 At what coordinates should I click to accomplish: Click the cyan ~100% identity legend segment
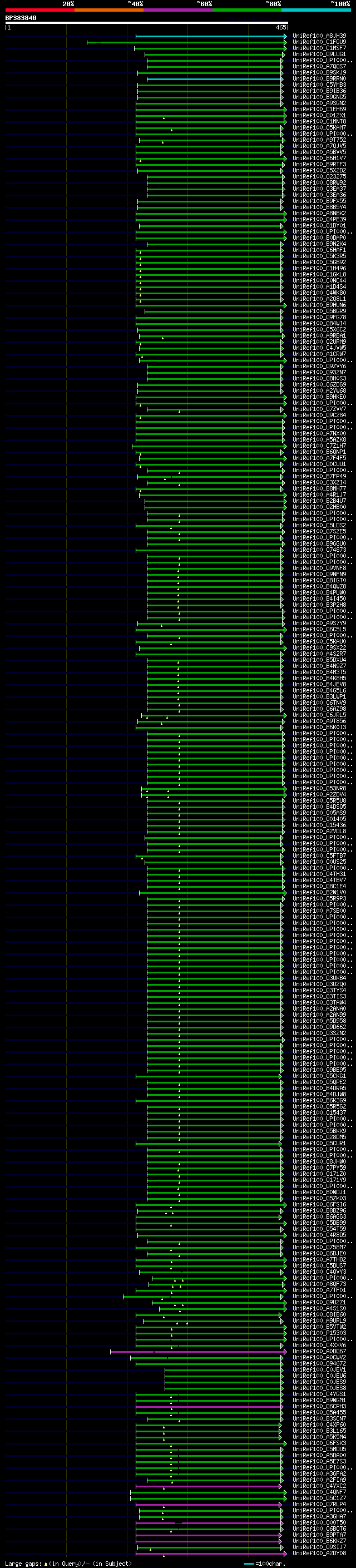coord(317,10)
